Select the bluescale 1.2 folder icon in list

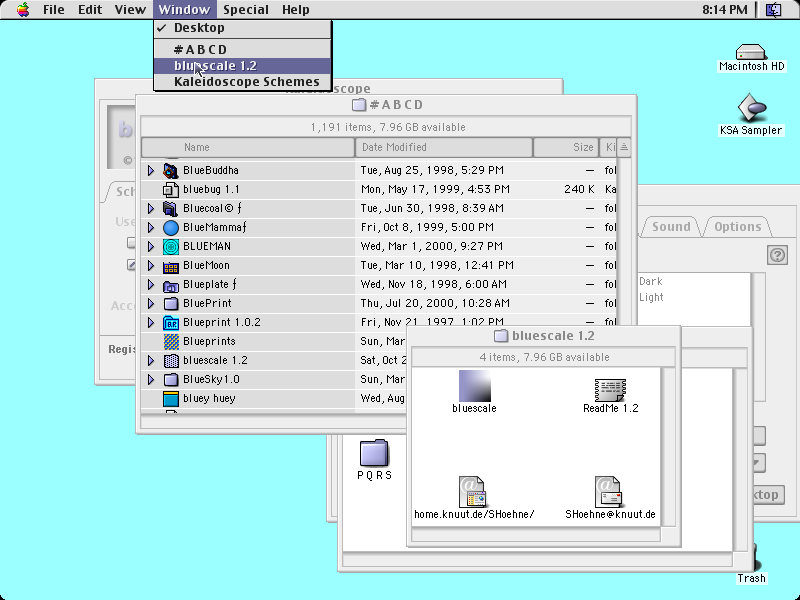(x=170, y=361)
